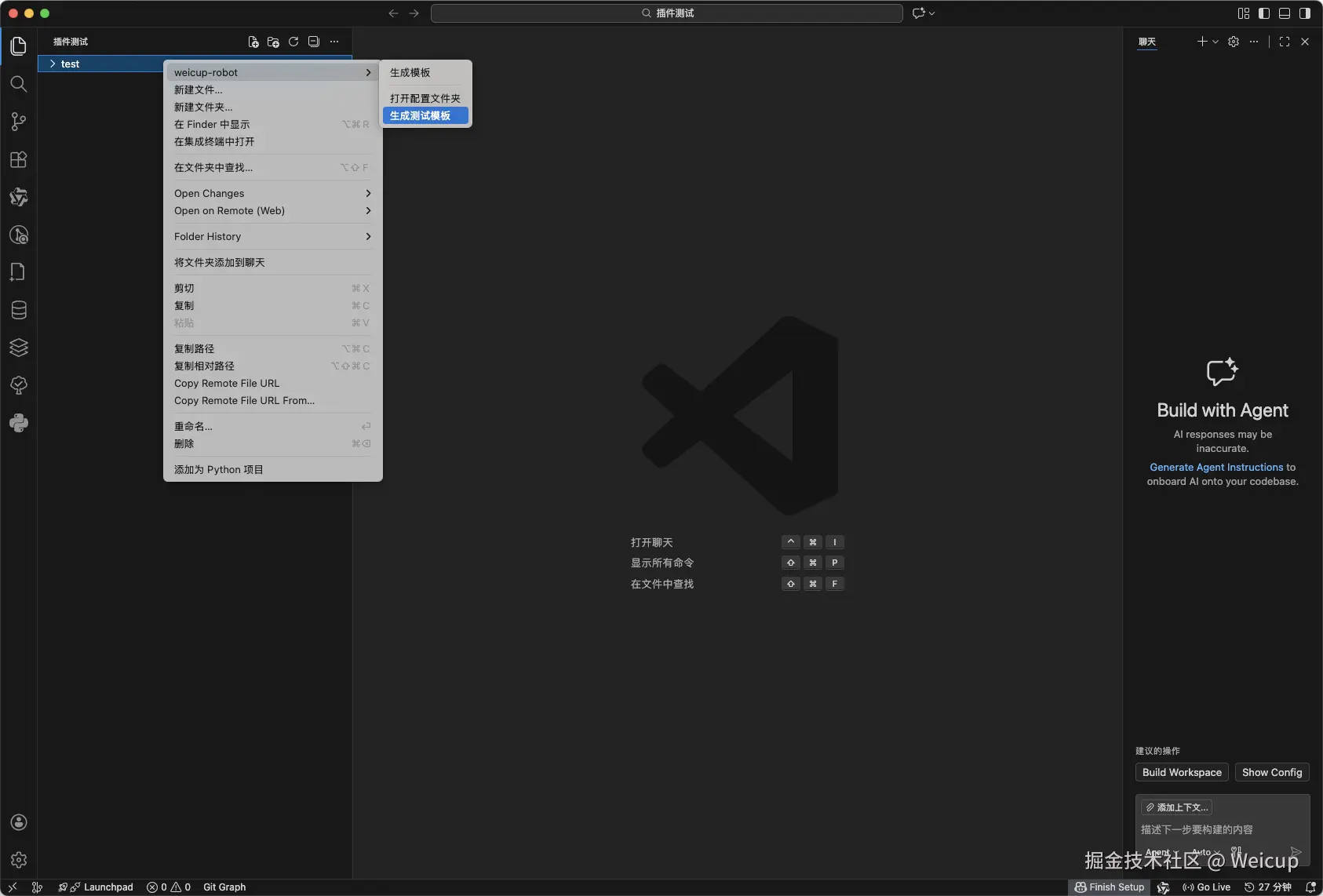Collapse all folders in explorer
Screen dimensions: 1323x896
point(314,42)
